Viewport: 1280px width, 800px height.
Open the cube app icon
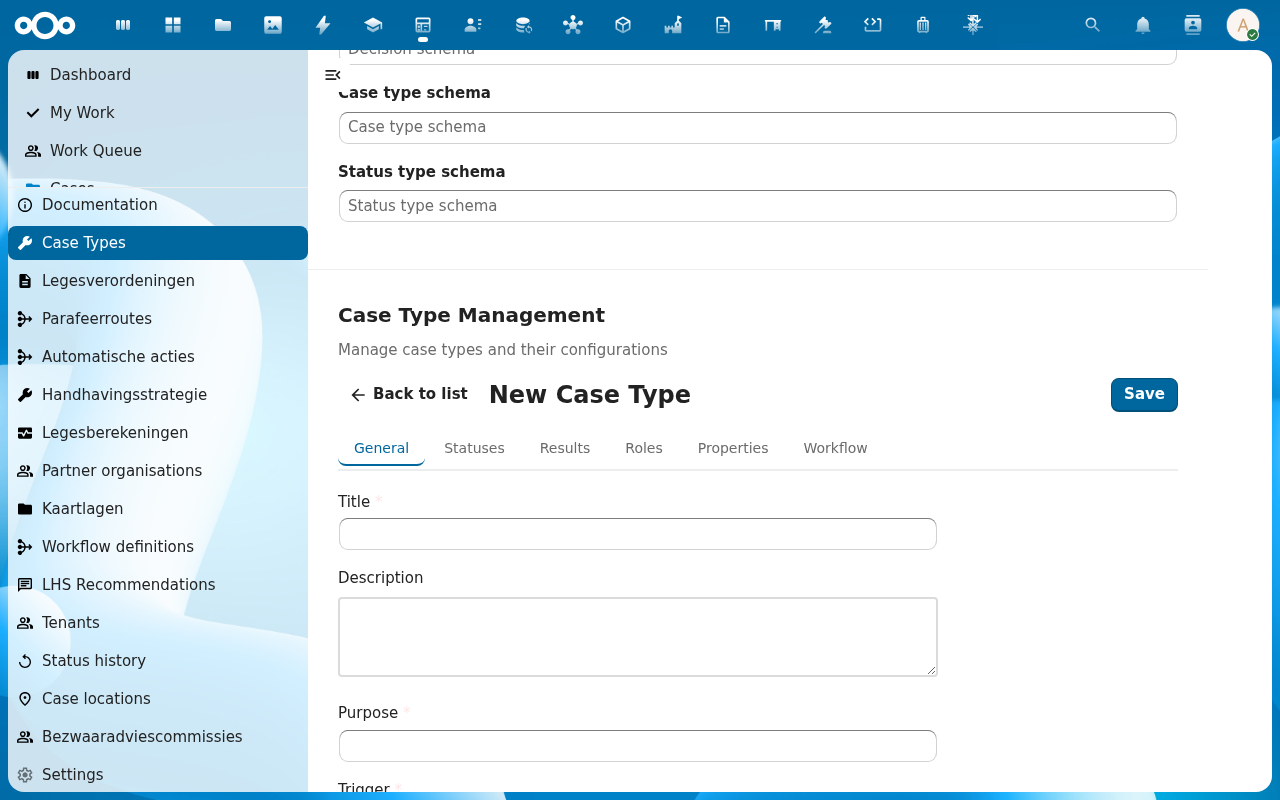623,25
